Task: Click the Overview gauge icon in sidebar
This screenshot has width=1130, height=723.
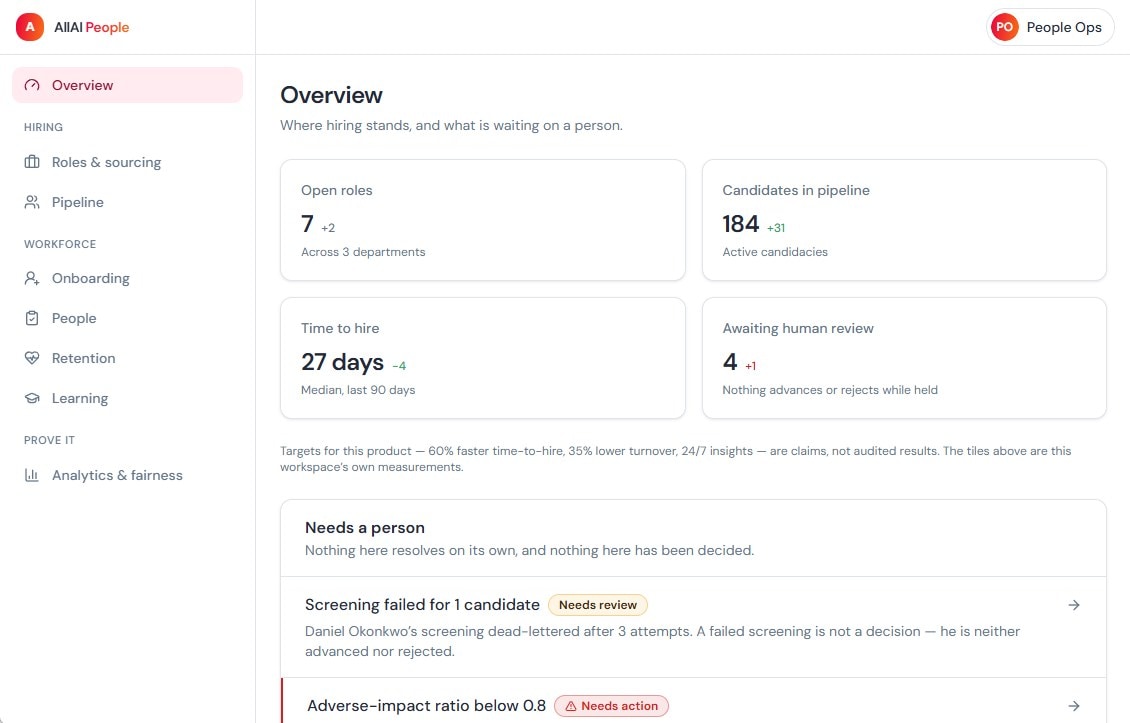Action: coord(32,85)
